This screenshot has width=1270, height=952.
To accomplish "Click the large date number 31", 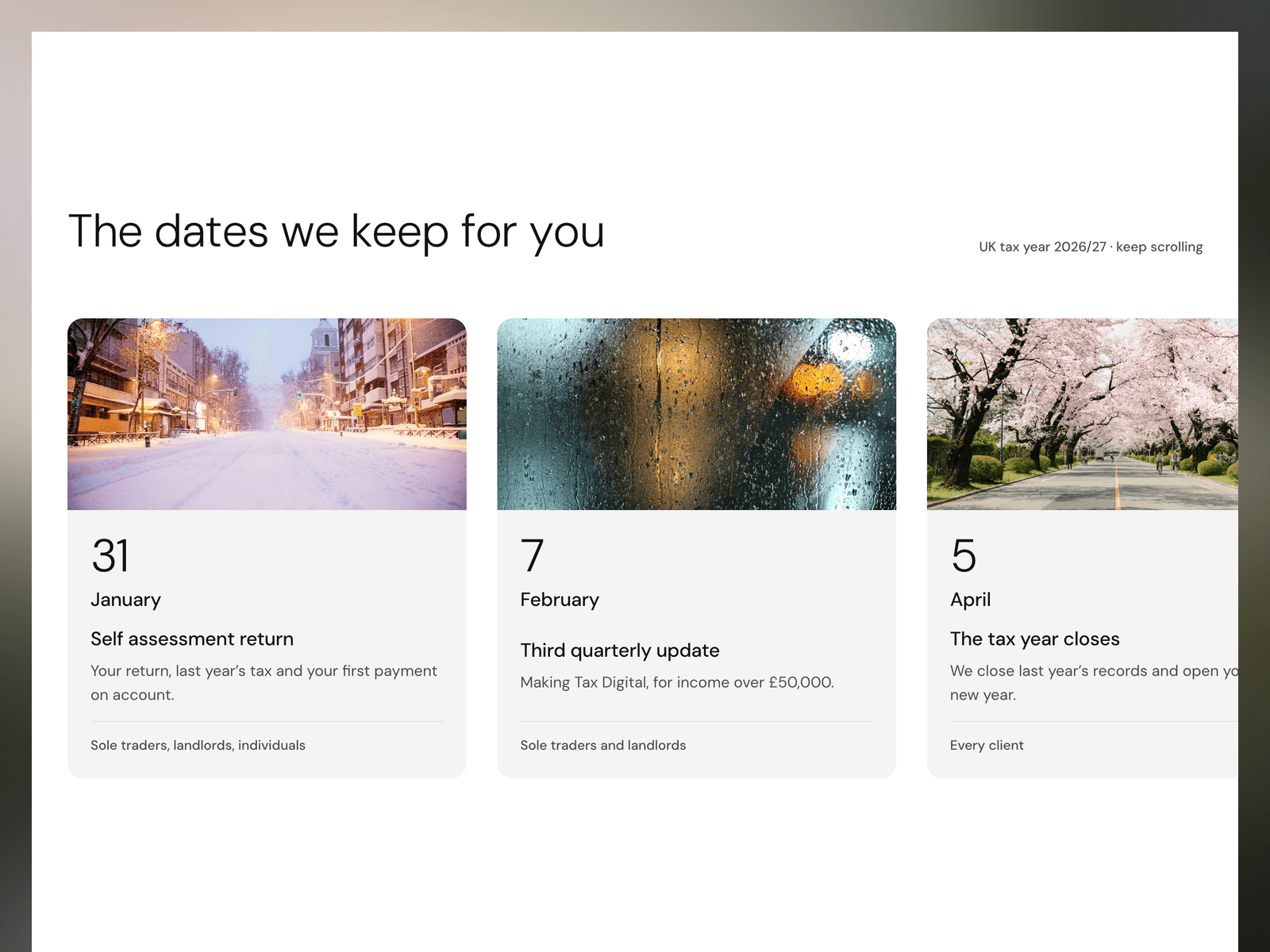I will (110, 555).
